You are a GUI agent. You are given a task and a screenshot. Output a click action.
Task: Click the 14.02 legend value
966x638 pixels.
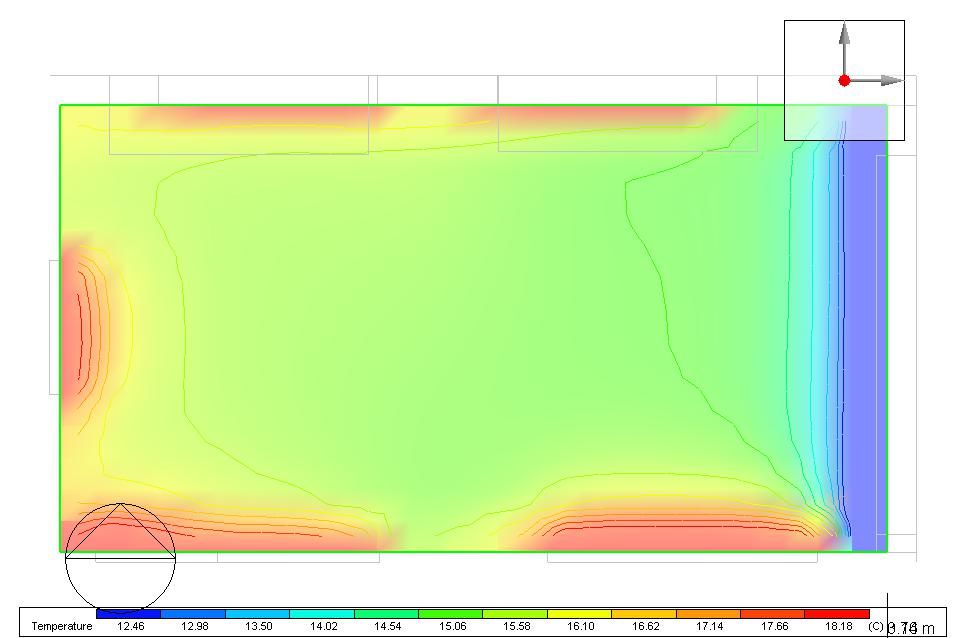pos(323,626)
